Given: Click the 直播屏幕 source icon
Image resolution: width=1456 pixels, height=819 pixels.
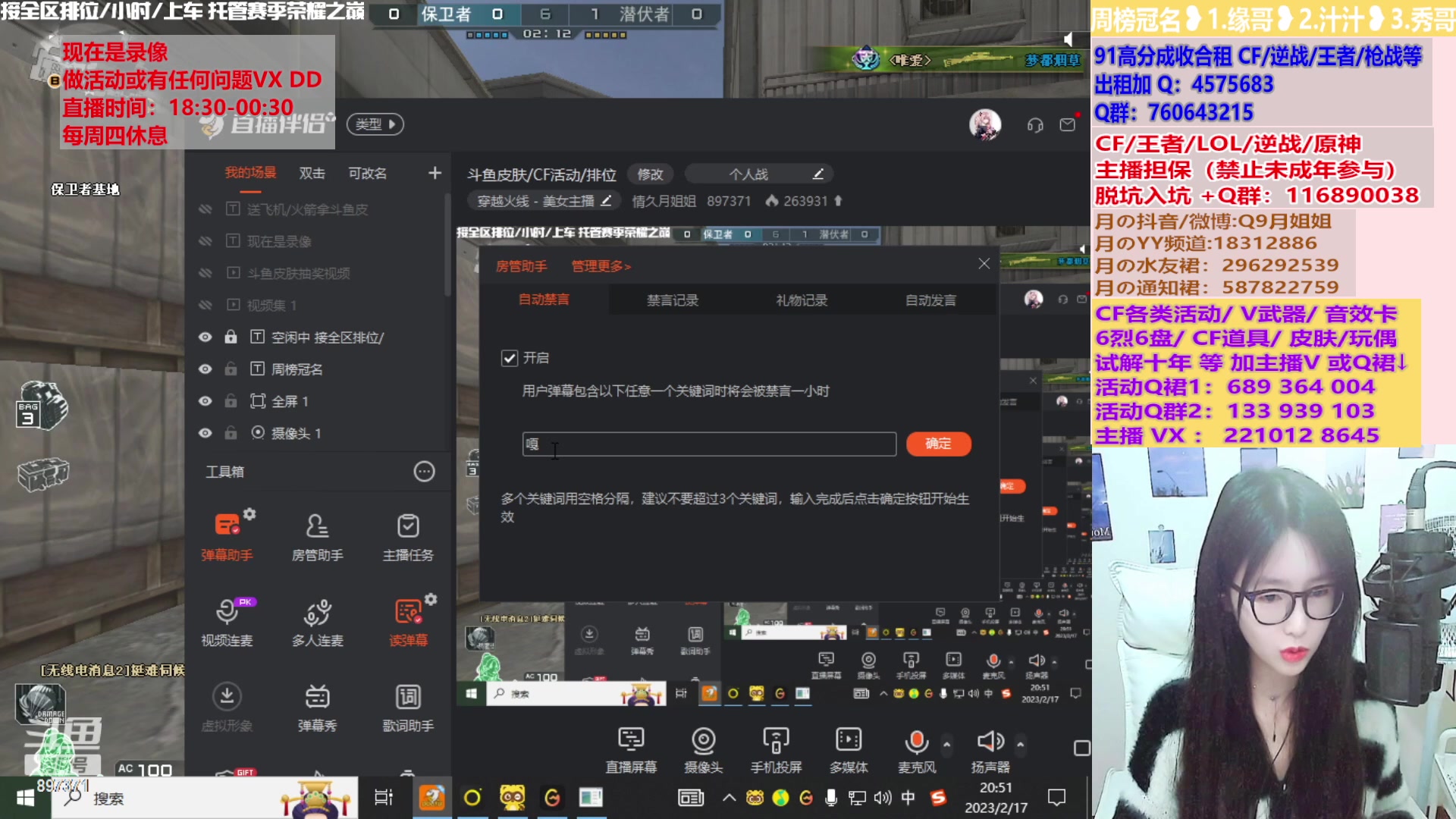Looking at the screenshot, I should point(630,739).
